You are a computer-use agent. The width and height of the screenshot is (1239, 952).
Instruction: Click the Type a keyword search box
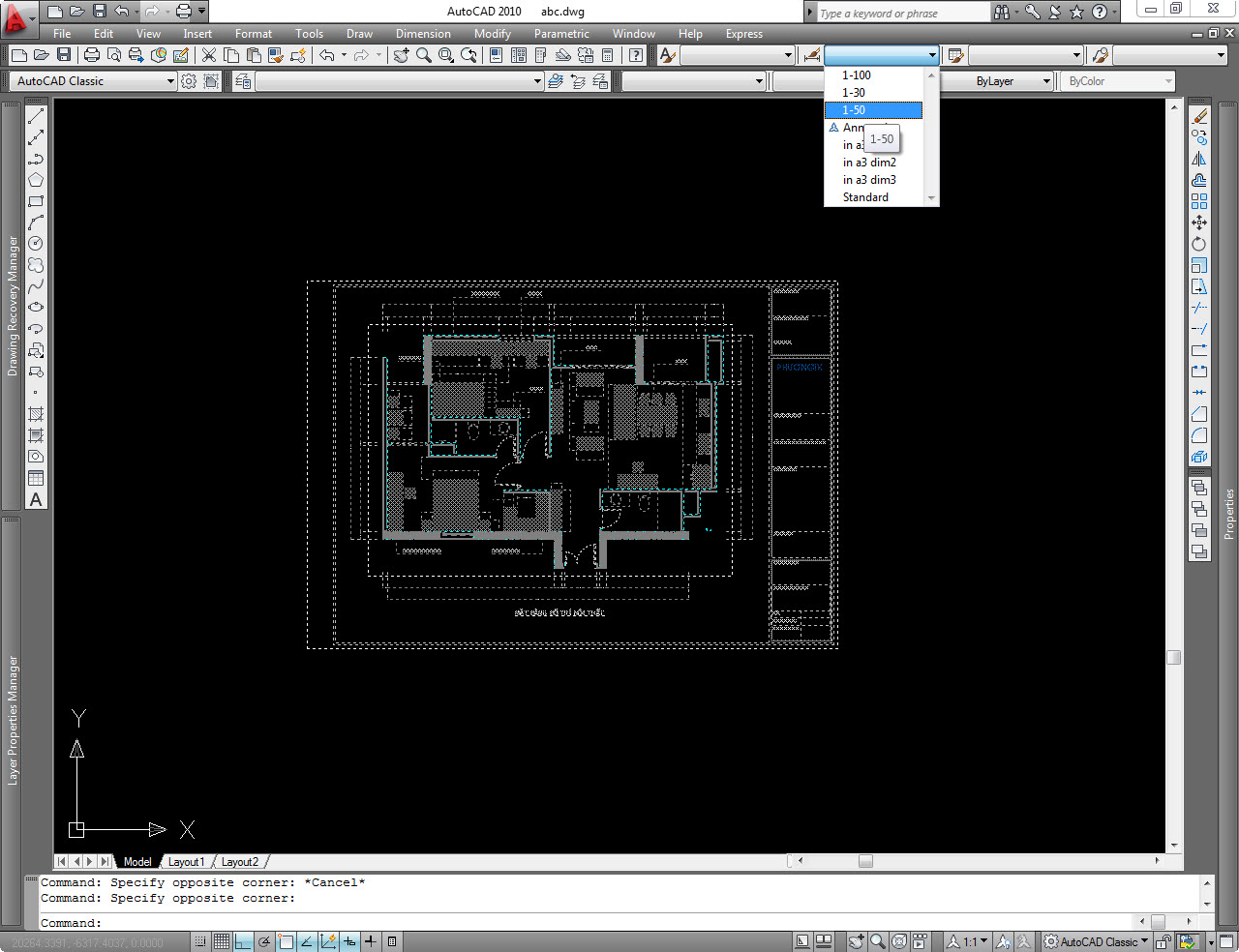[x=903, y=13]
